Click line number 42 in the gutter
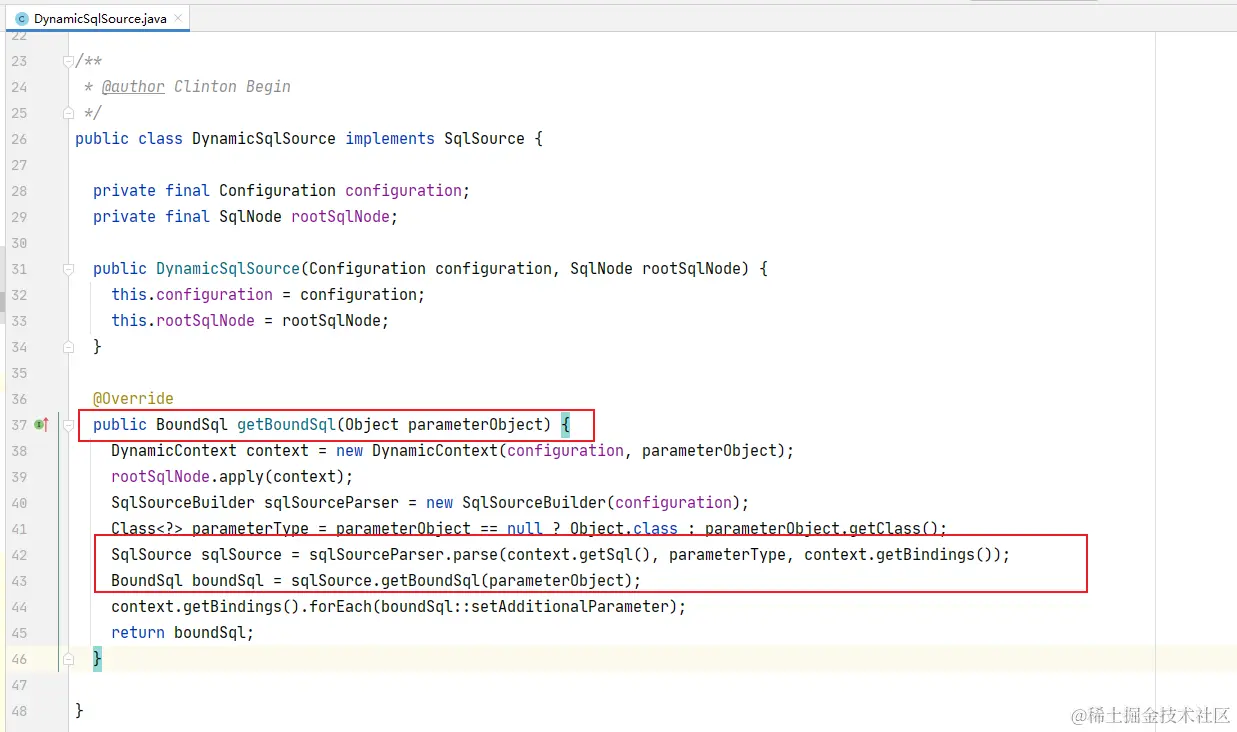Screen dimensions: 1237x732 point(20,555)
